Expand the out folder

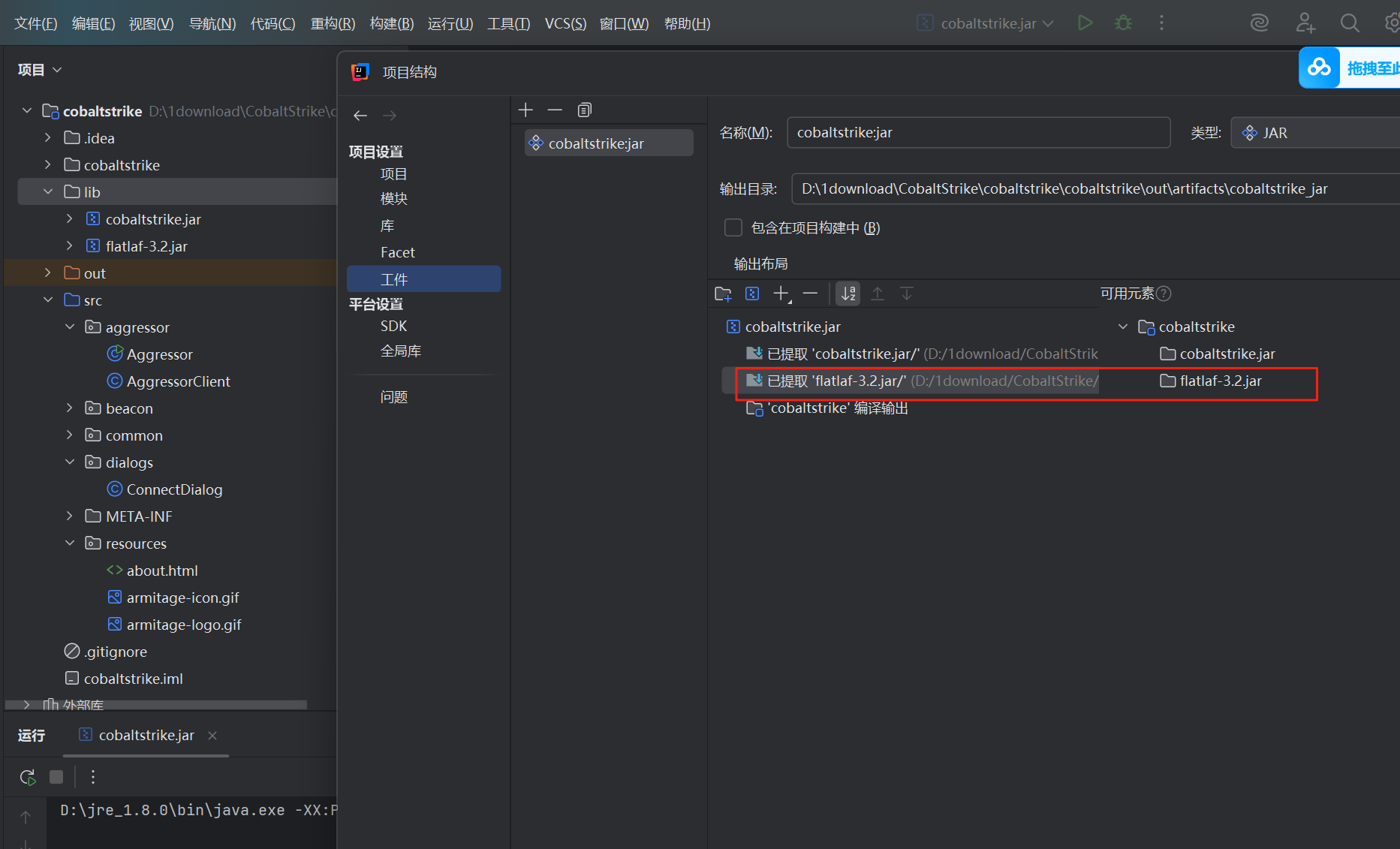pyautogui.click(x=48, y=273)
